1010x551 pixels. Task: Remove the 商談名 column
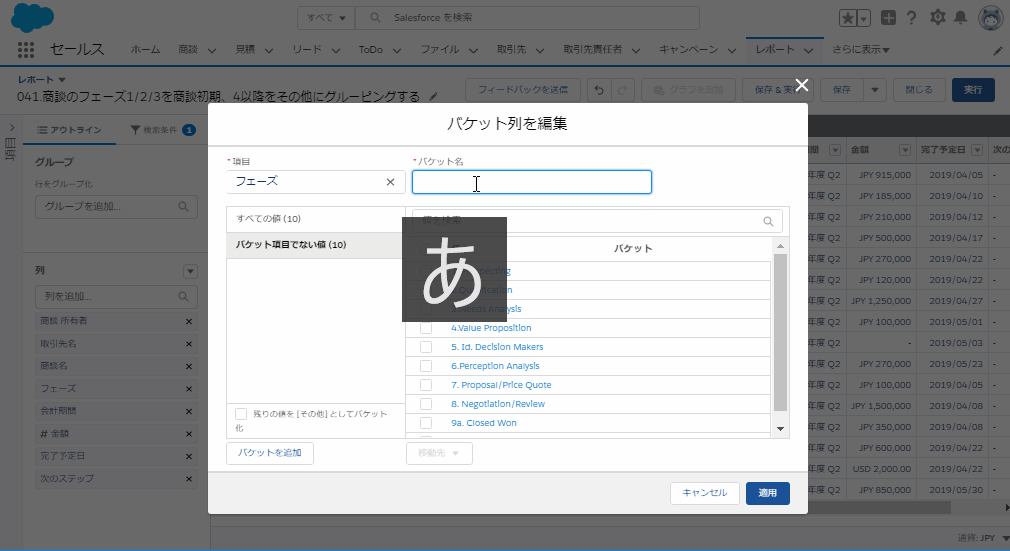pyautogui.click(x=189, y=367)
